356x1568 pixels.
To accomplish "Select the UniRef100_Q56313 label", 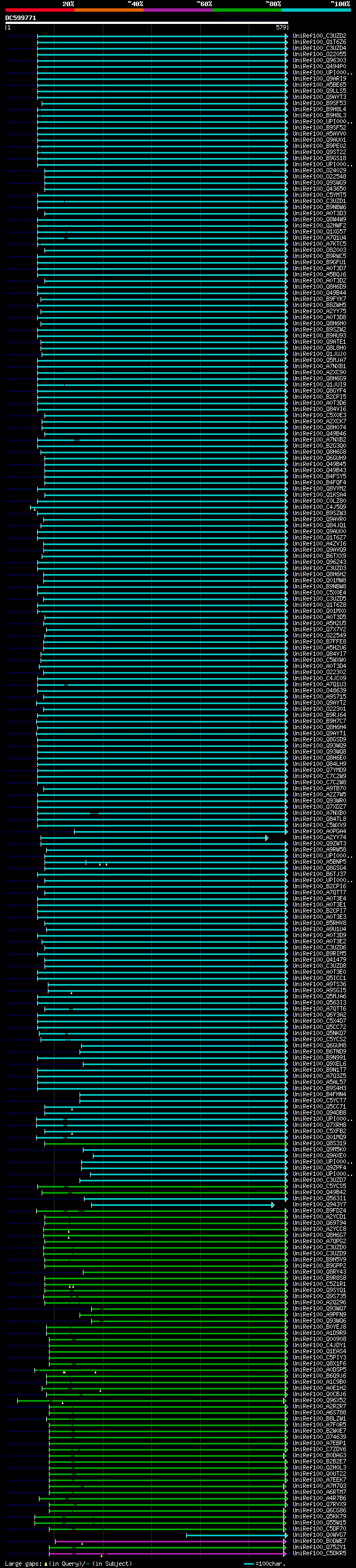I will (319, 1002).
